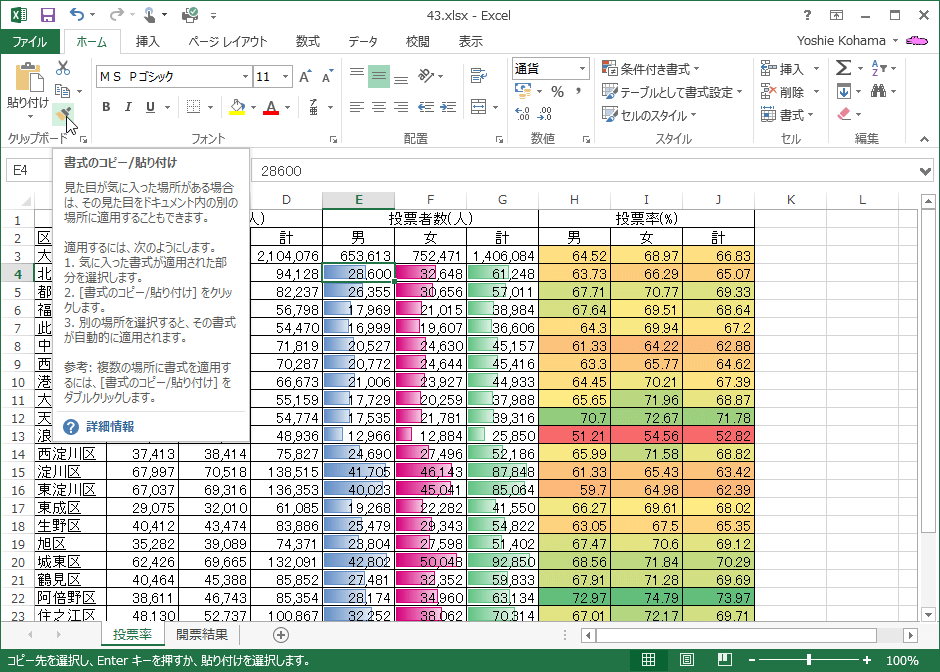Viewport: 940px width, 672px height.
Task: Toggle align text right
Action: tap(401, 107)
